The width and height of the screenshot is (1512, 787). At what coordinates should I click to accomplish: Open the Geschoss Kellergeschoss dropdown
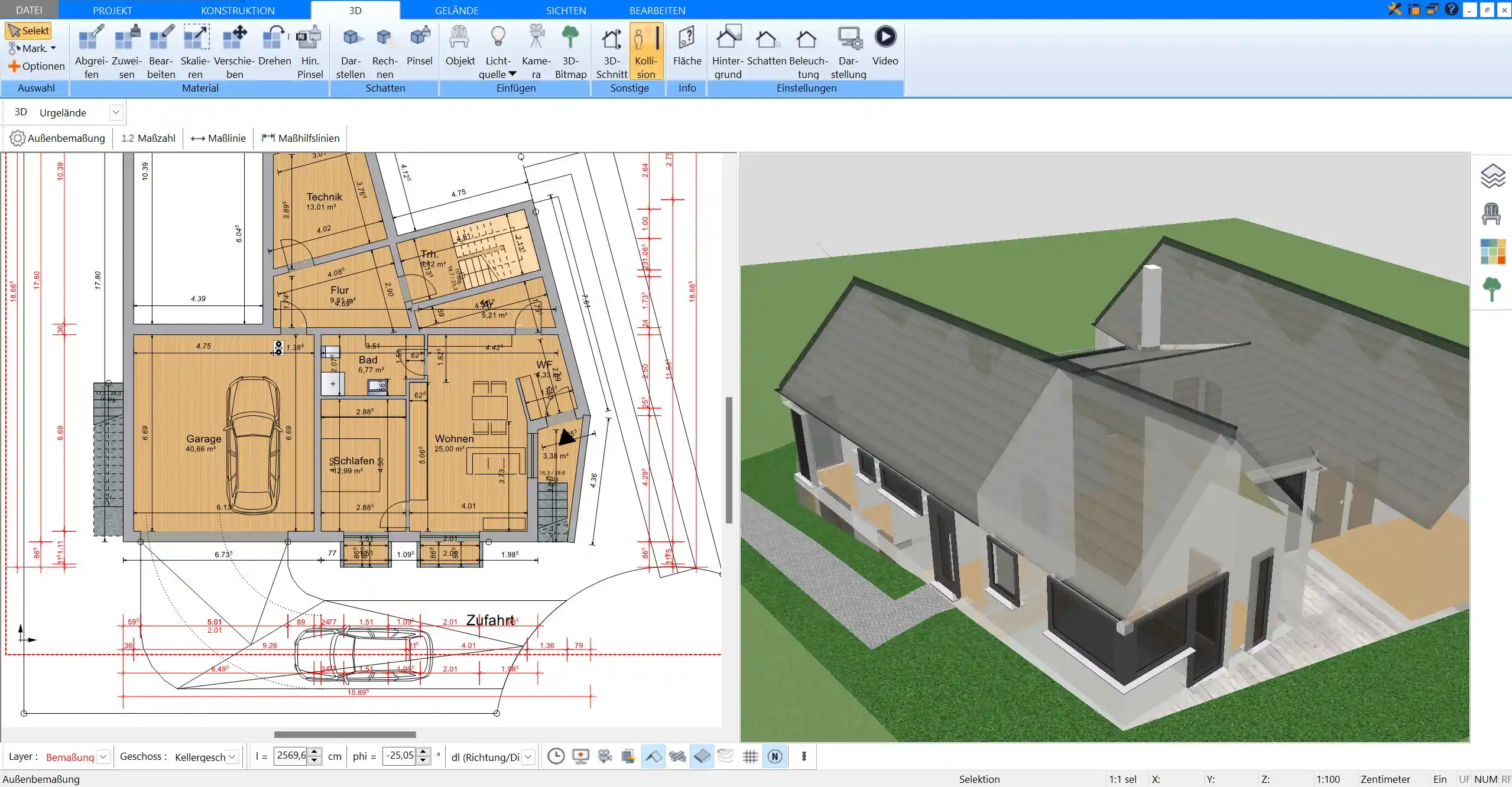232,757
